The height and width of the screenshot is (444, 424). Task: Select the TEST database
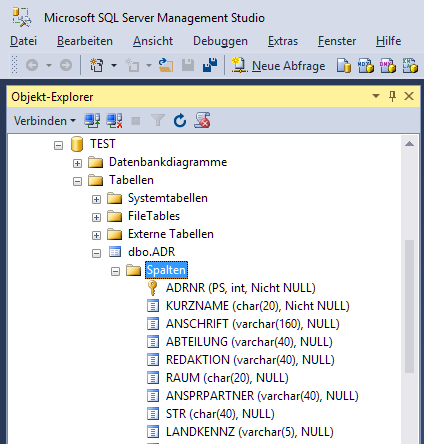coord(103,144)
